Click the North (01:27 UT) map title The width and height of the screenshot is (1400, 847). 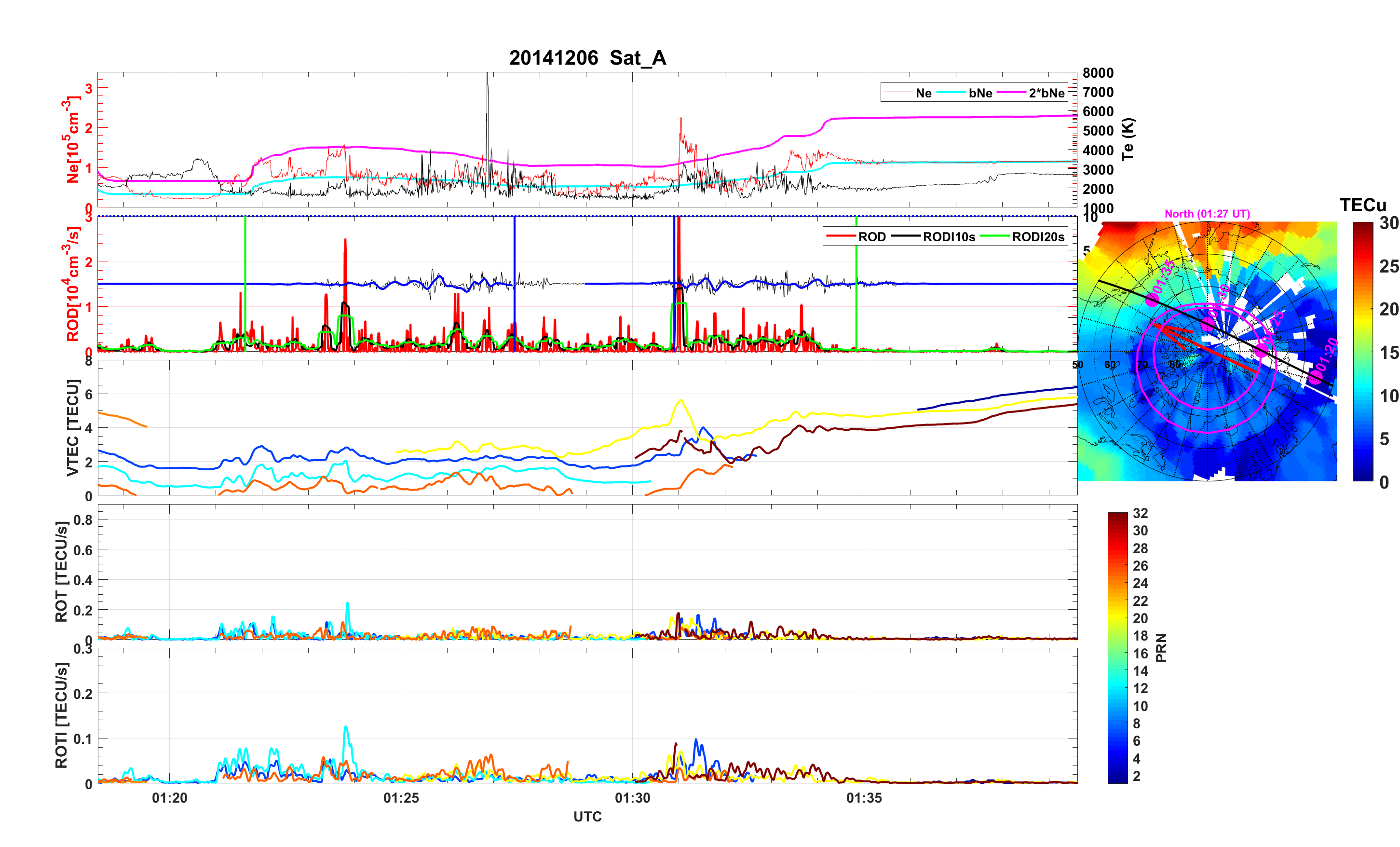[x=1207, y=214]
